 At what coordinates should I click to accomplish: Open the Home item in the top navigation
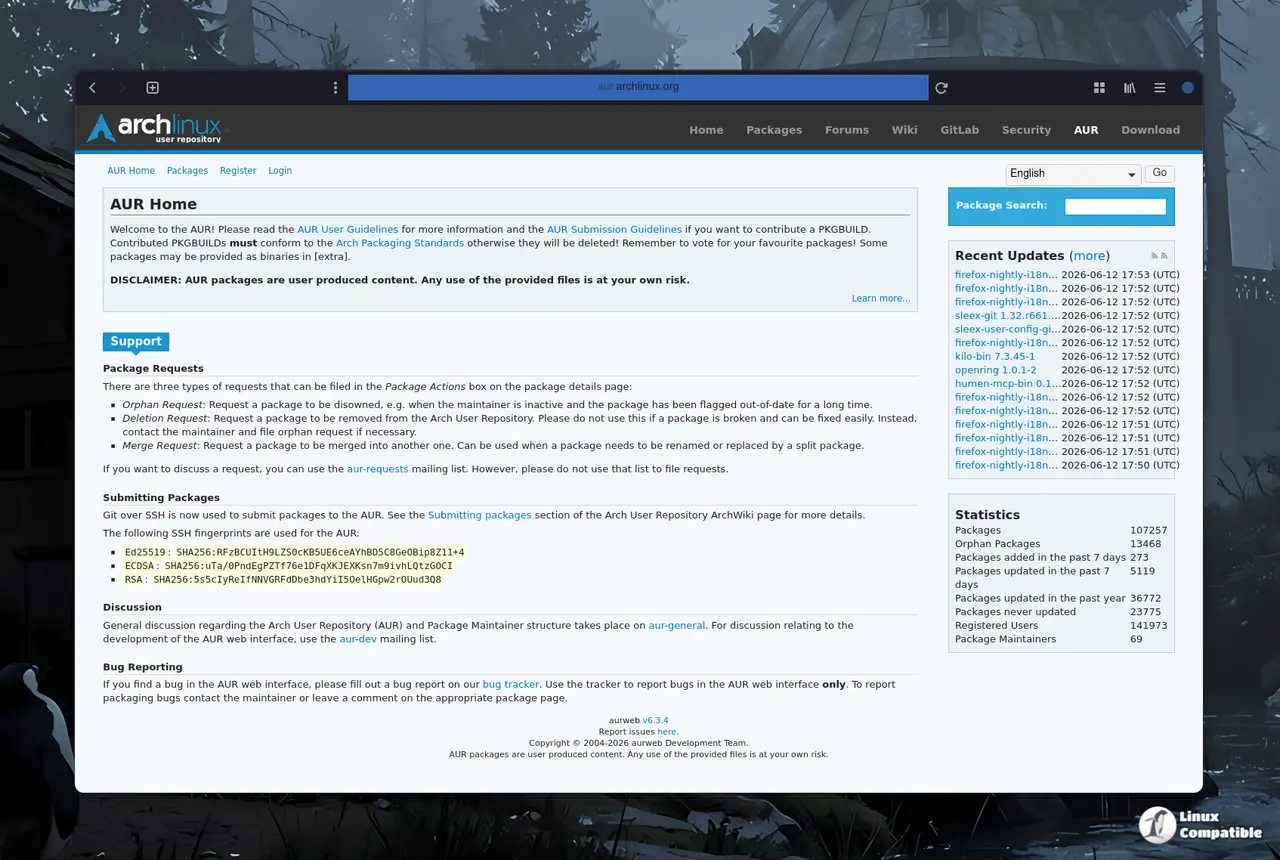pyautogui.click(x=706, y=130)
